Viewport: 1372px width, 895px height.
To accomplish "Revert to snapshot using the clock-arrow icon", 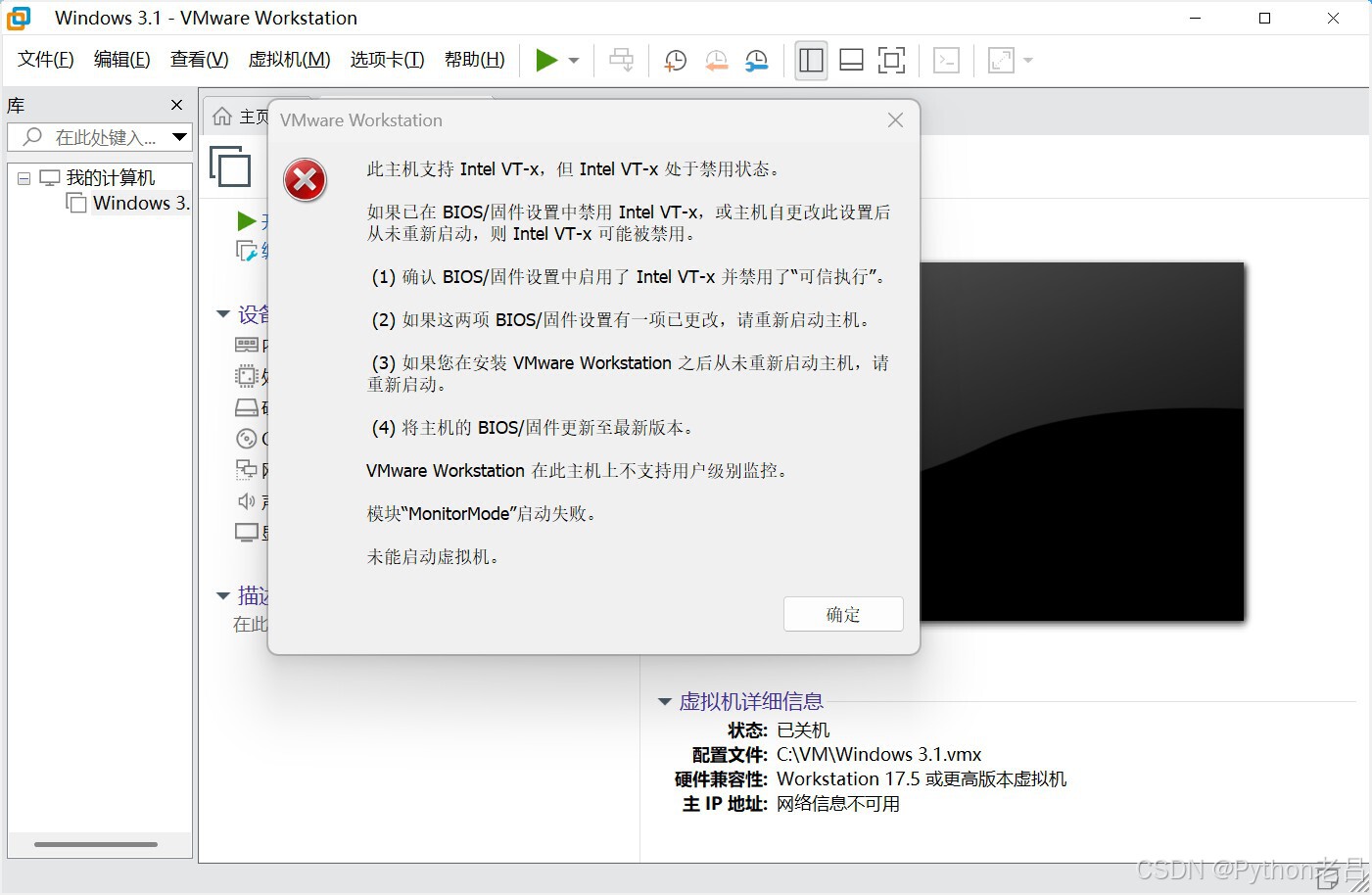I will click(716, 61).
